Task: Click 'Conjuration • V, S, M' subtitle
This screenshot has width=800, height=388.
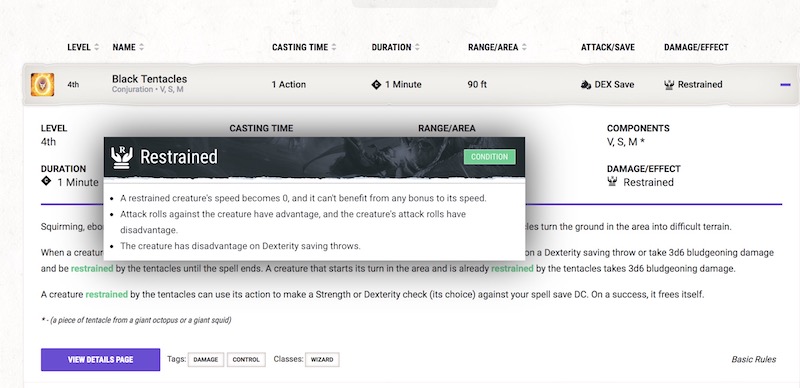Action: (148, 90)
